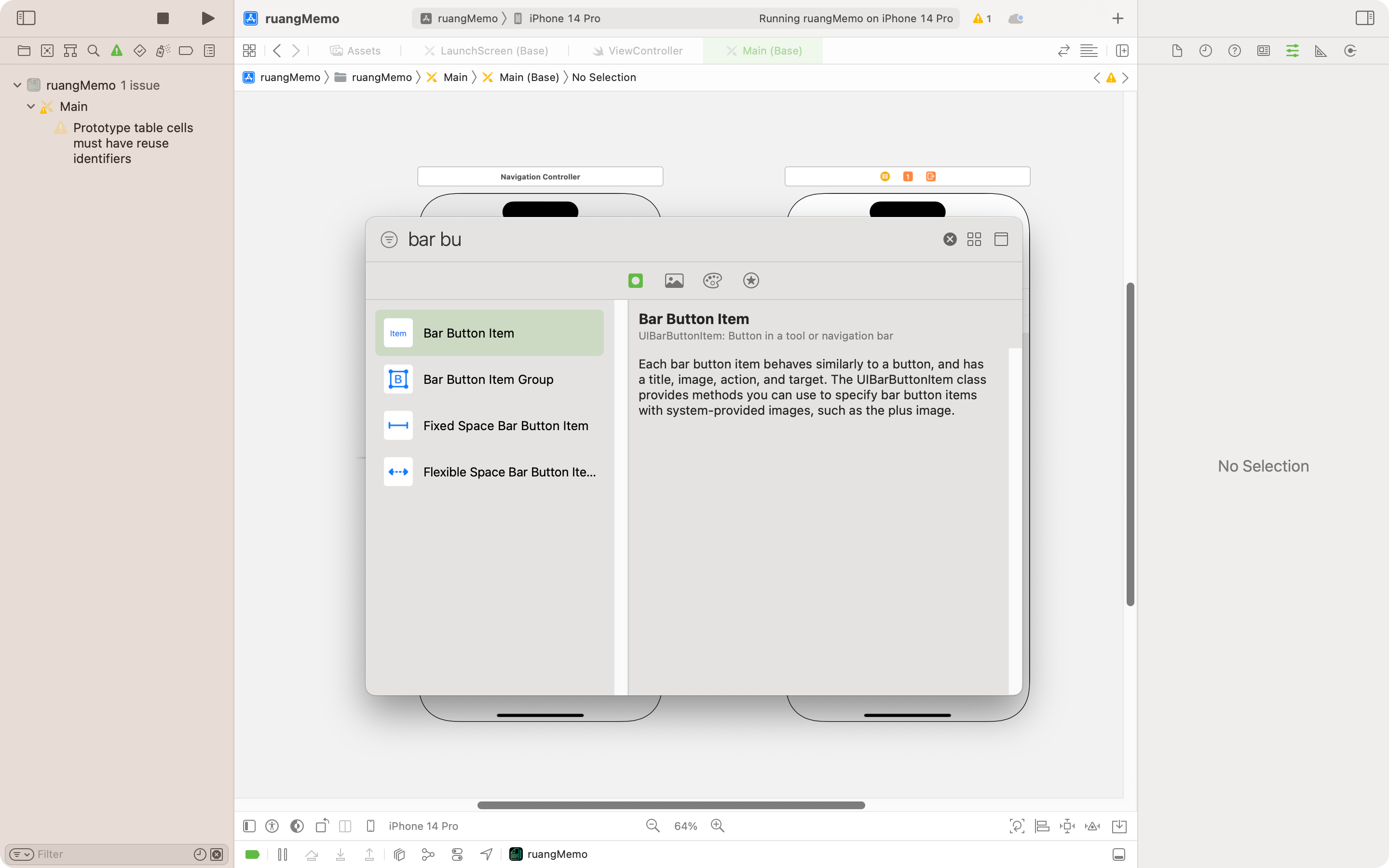
Task: Click the Navigation Controller scene title
Action: click(x=540, y=177)
